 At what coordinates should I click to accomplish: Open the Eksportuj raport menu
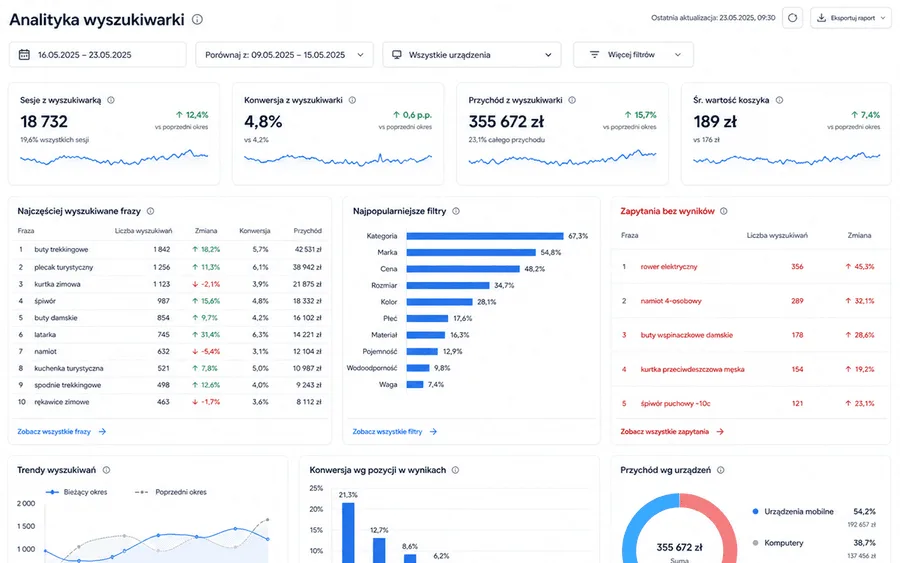[x=851, y=18]
